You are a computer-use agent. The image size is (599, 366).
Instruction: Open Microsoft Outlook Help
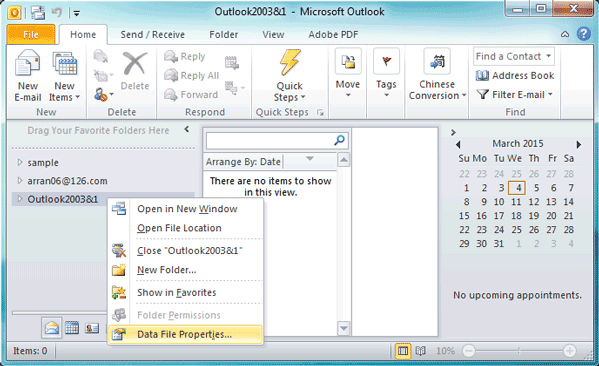(583, 34)
